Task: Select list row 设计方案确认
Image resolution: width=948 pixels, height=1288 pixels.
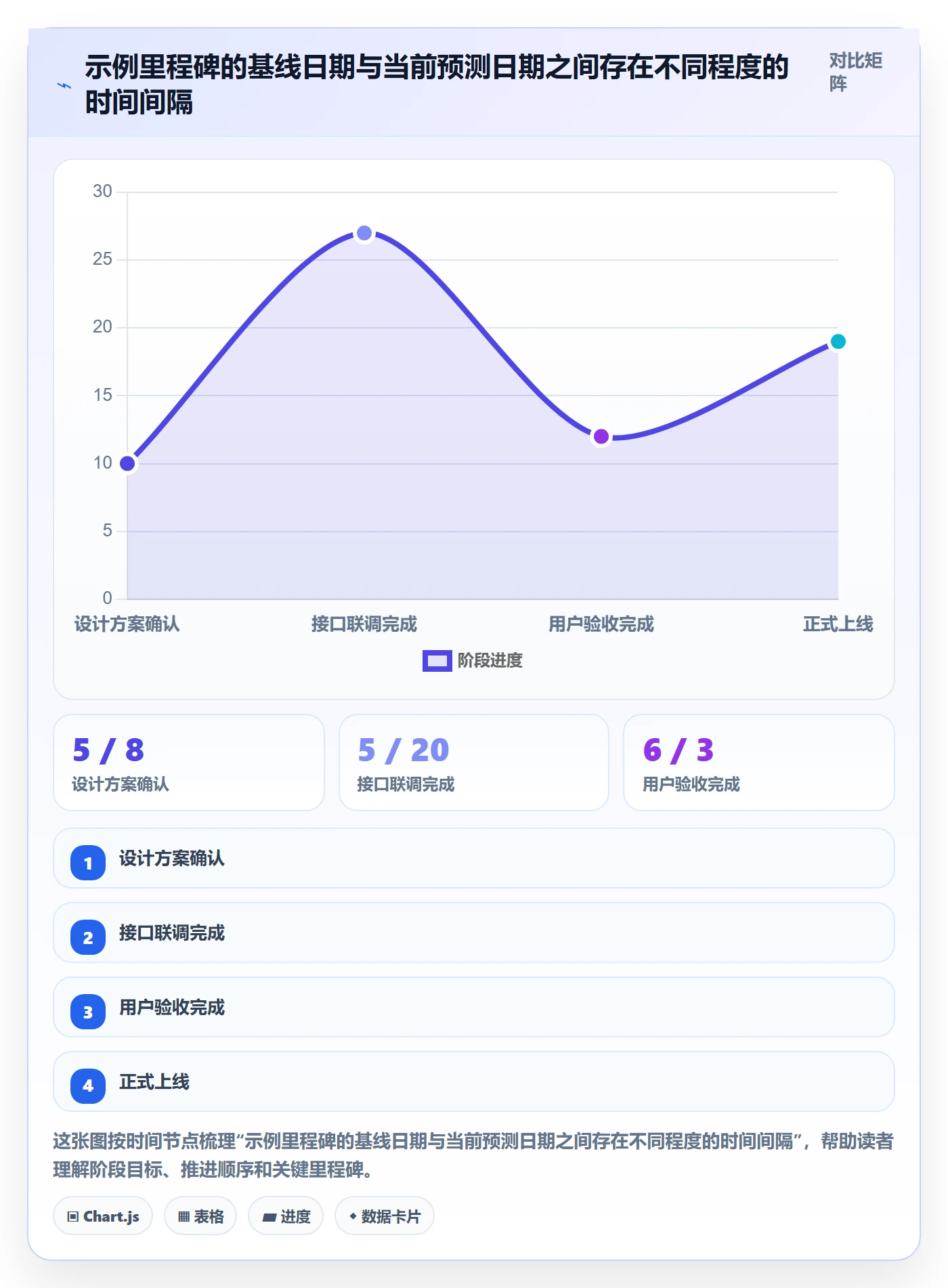Action: click(x=474, y=858)
